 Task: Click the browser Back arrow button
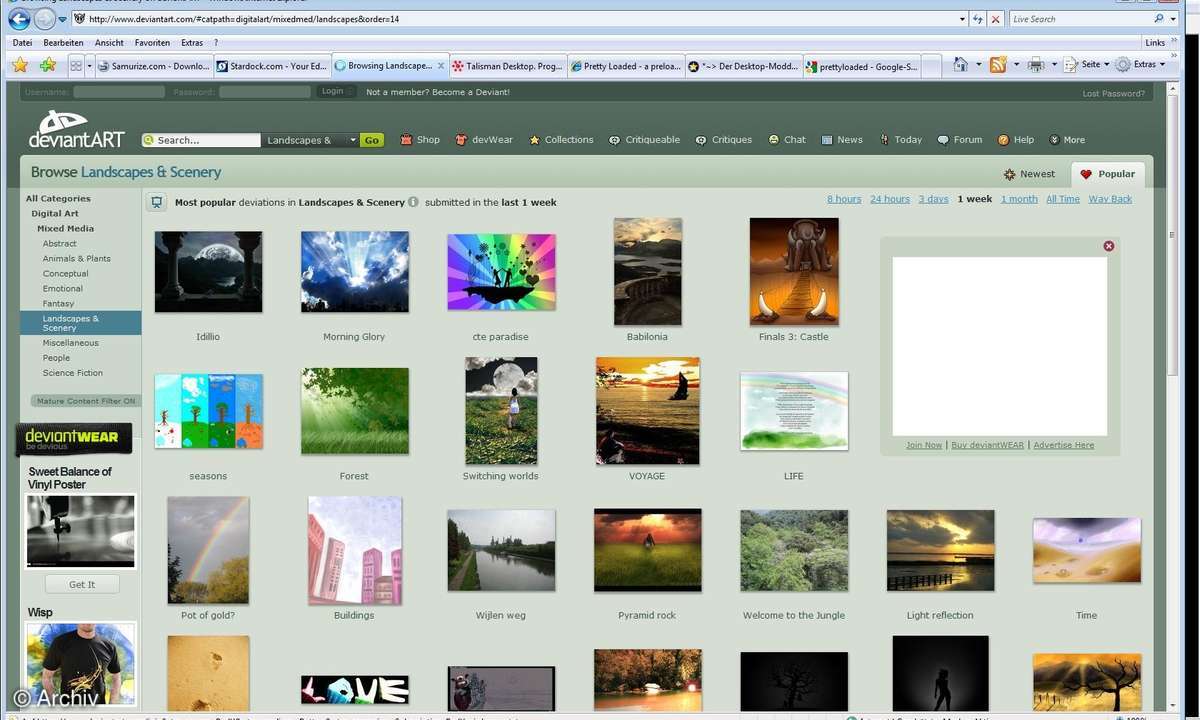[x=19, y=18]
